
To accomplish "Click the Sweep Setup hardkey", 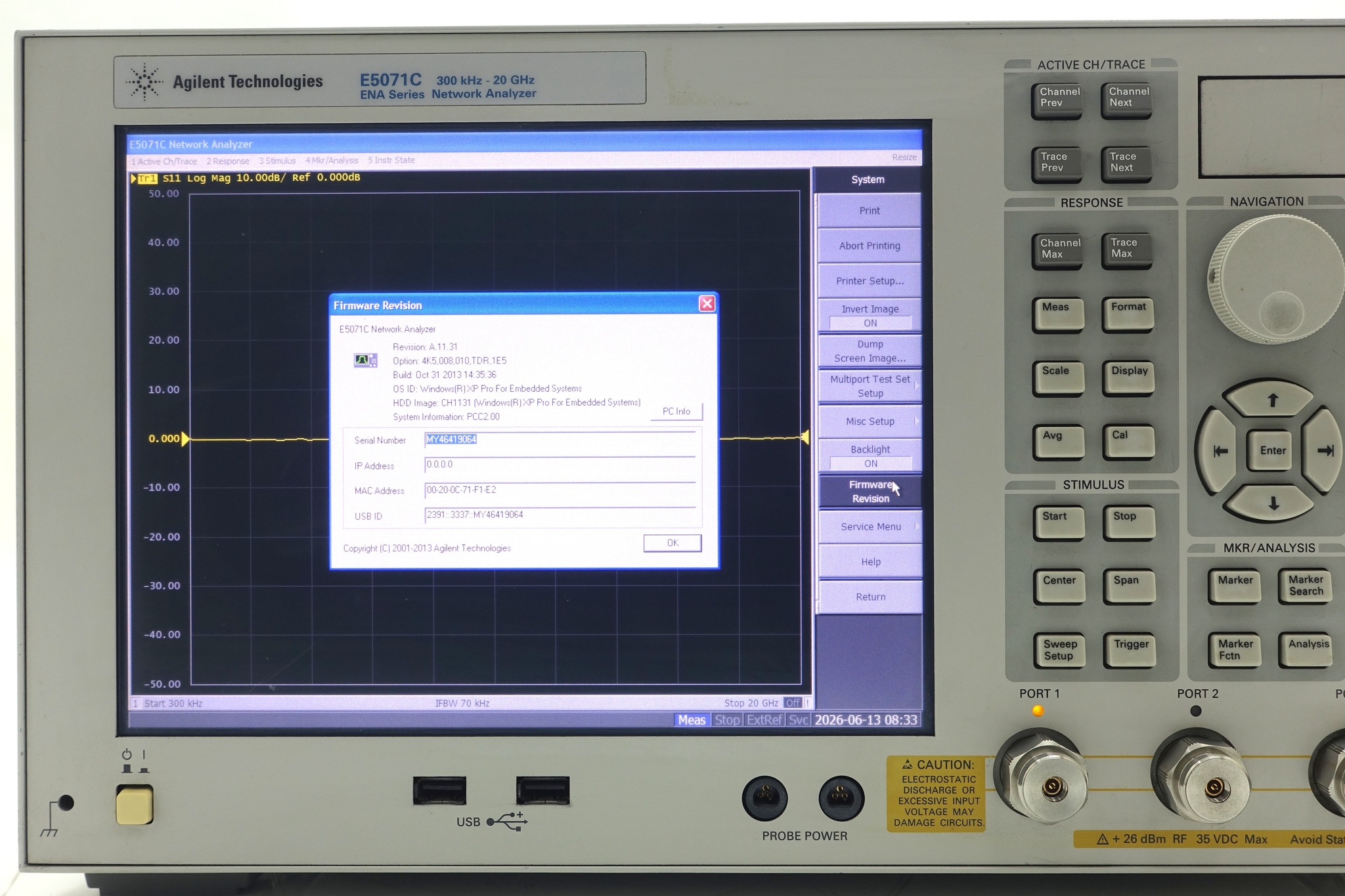I will (x=1059, y=651).
